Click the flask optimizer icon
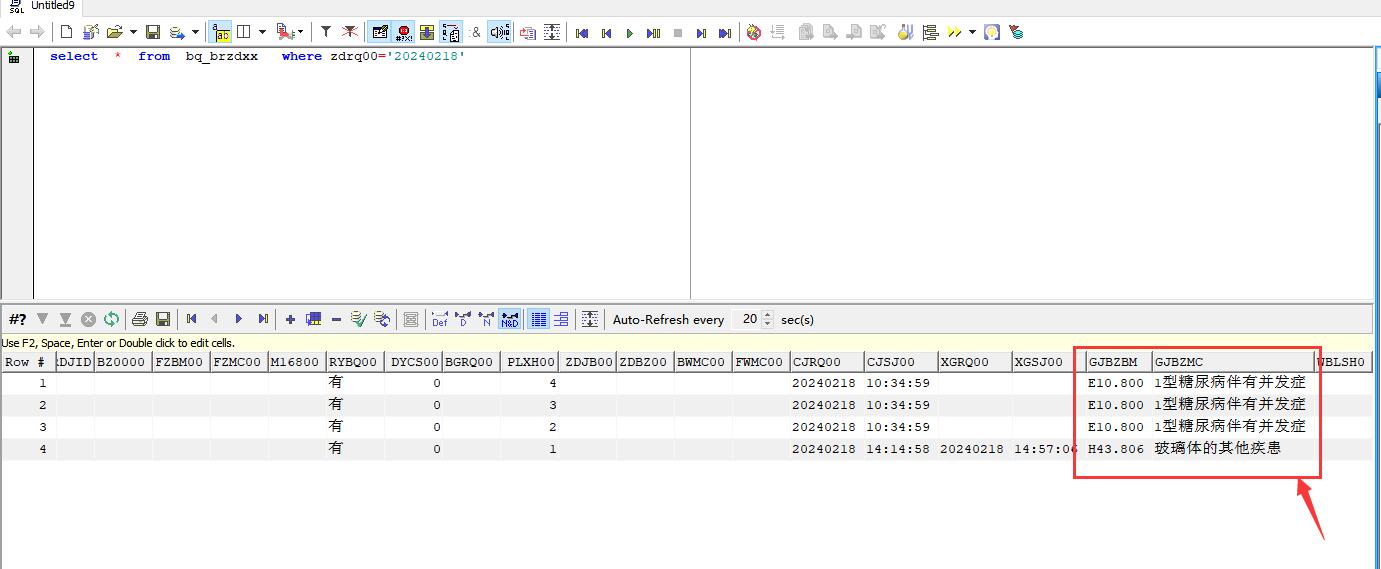The width and height of the screenshot is (1381, 569). point(906,32)
